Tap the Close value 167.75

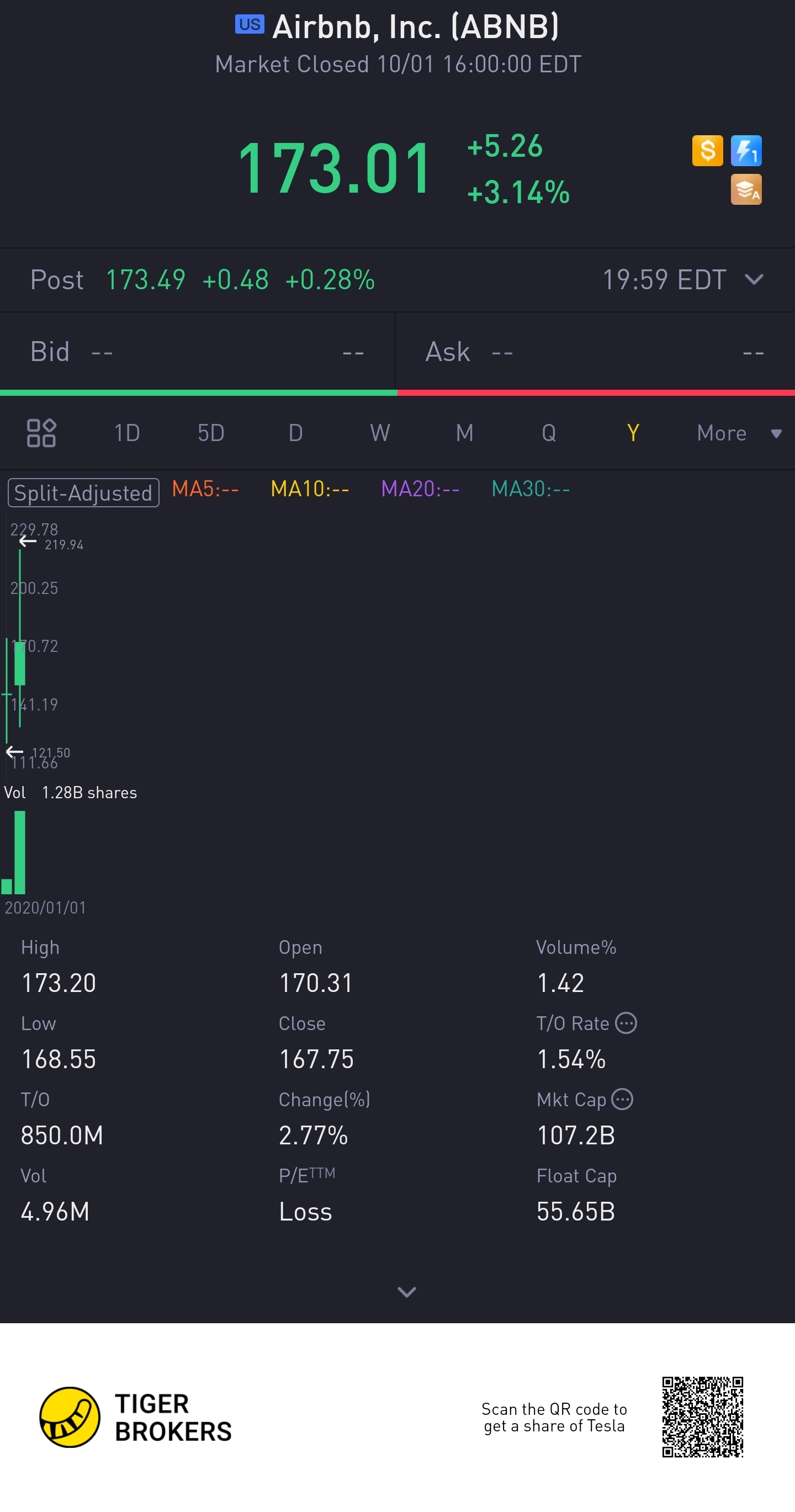(x=316, y=1059)
